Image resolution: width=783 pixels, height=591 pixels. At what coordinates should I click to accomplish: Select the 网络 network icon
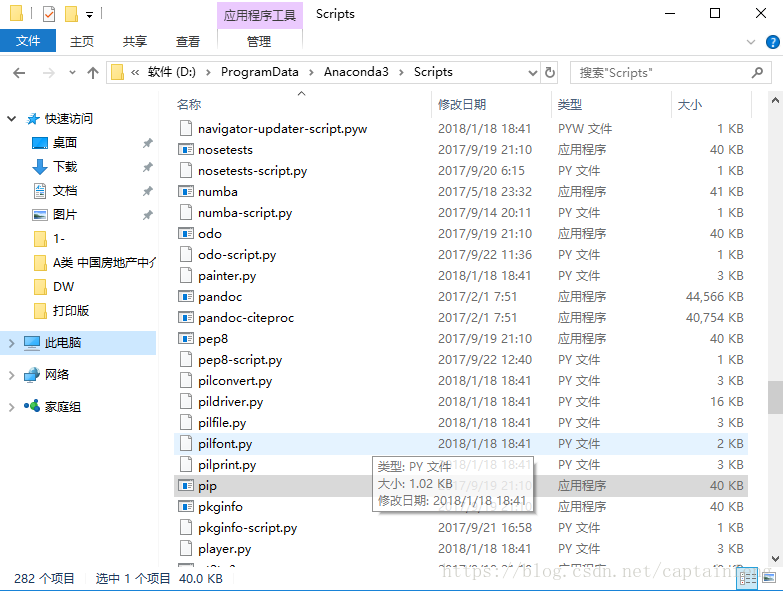click(32, 374)
